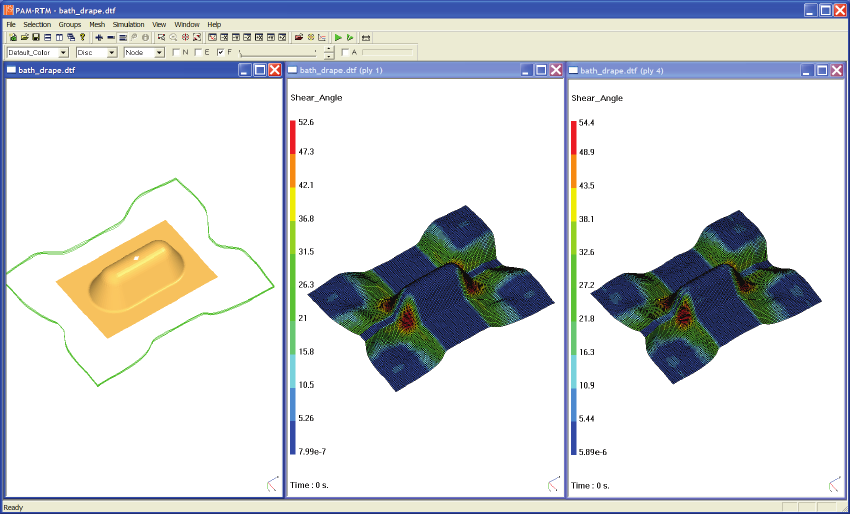Open the Mesh menu

point(97,24)
